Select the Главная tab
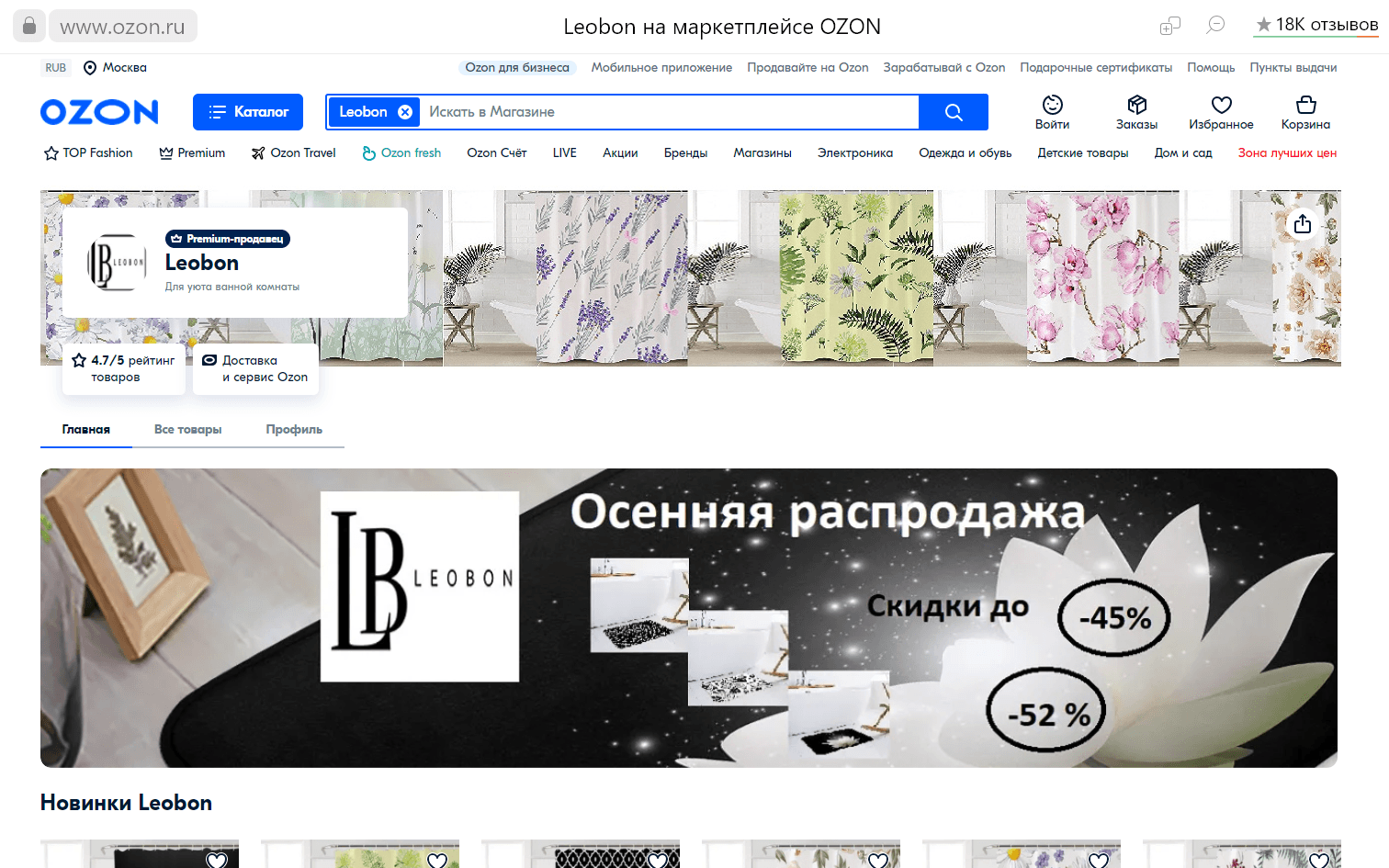 click(x=86, y=430)
